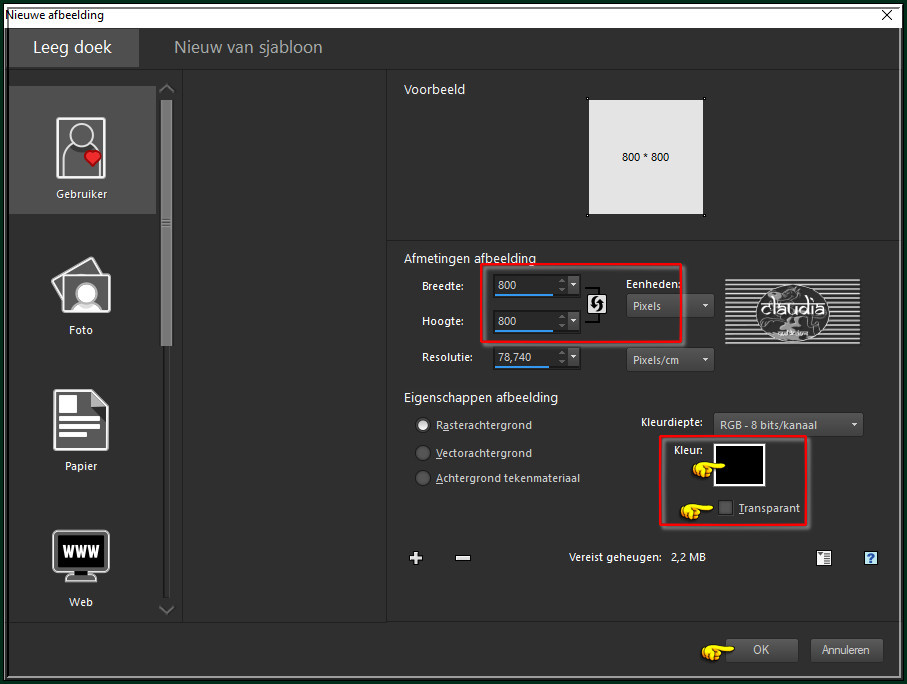Select Achtergrond tekenmateriaal radio button

[x=423, y=479]
